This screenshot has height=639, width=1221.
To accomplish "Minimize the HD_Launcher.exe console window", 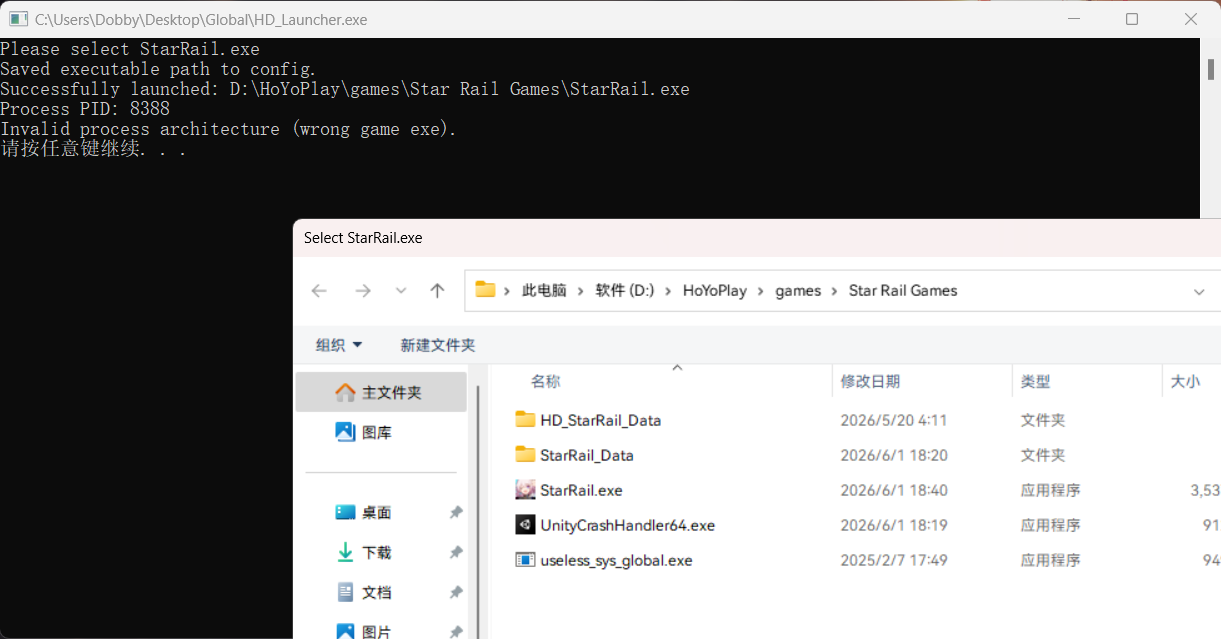I will (x=1073, y=19).
